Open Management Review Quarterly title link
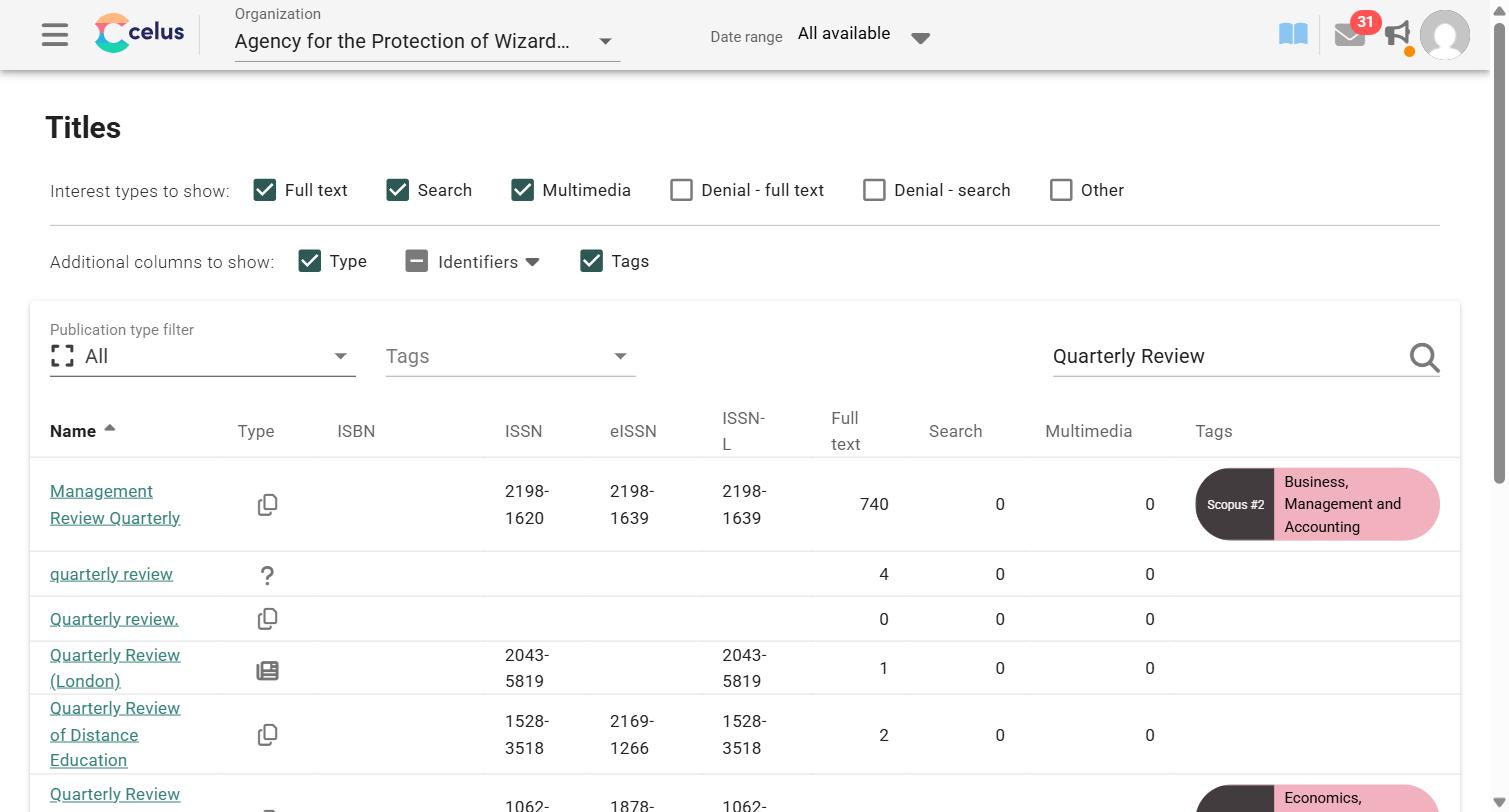This screenshot has width=1509, height=812. click(x=115, y=504)
